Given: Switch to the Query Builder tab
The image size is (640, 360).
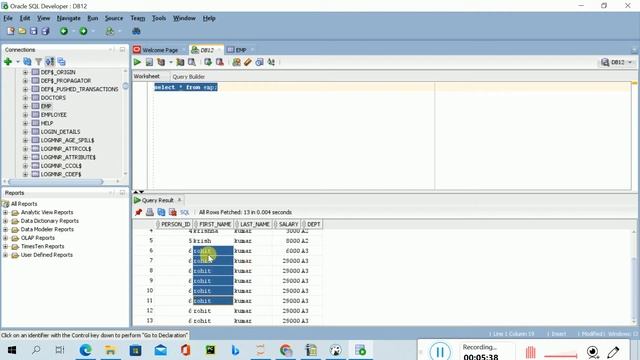Looking at the screenshot, I should coord(189,77).
